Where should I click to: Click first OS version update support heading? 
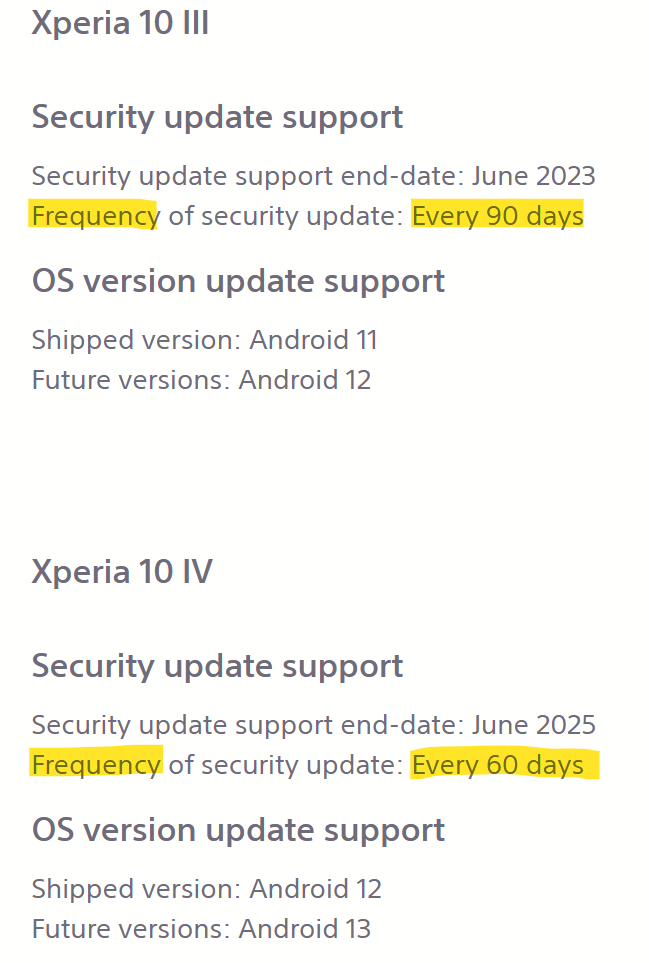238,282
